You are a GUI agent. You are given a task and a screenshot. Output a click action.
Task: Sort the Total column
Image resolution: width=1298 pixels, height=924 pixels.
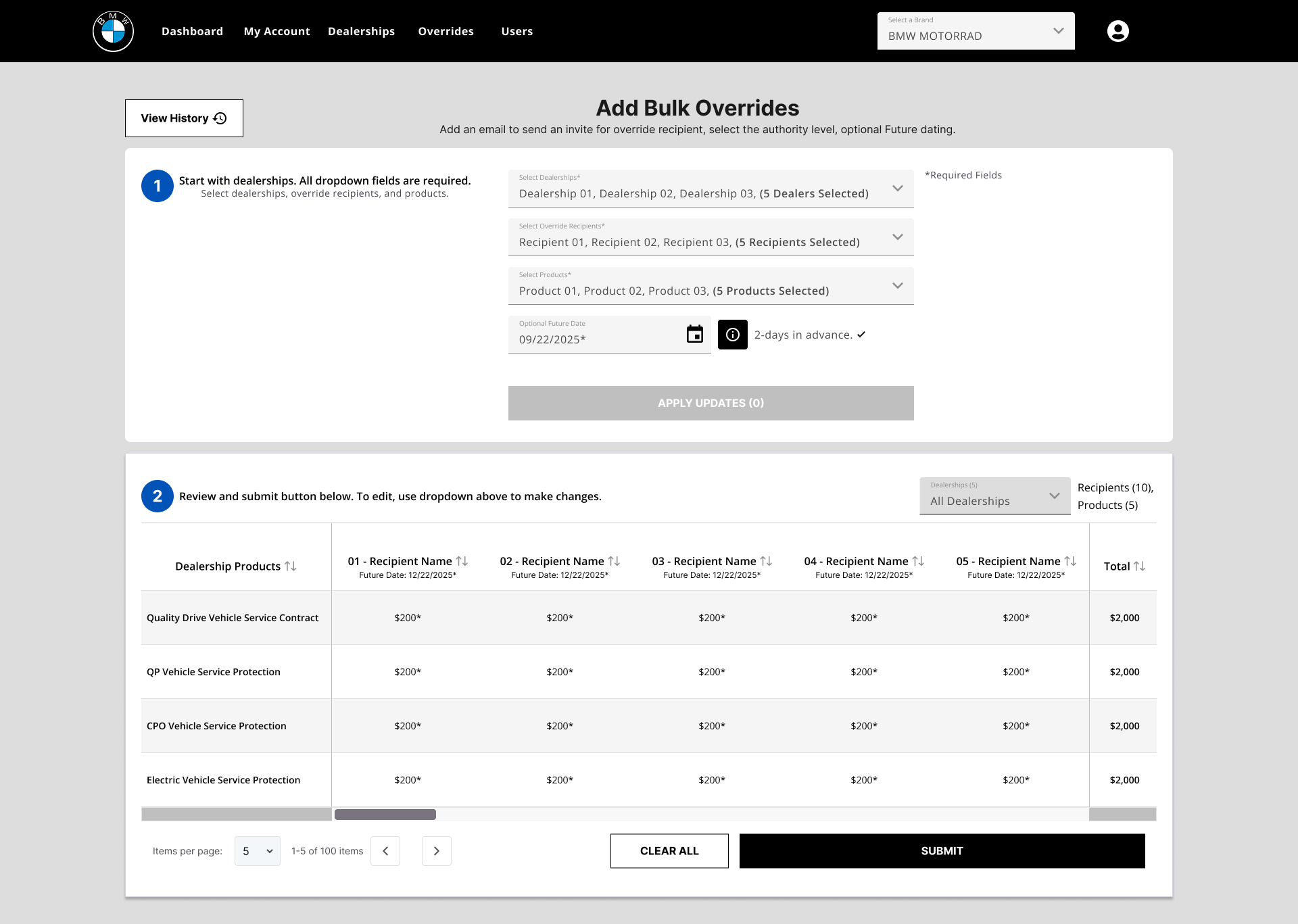[x=1139, y=566]
